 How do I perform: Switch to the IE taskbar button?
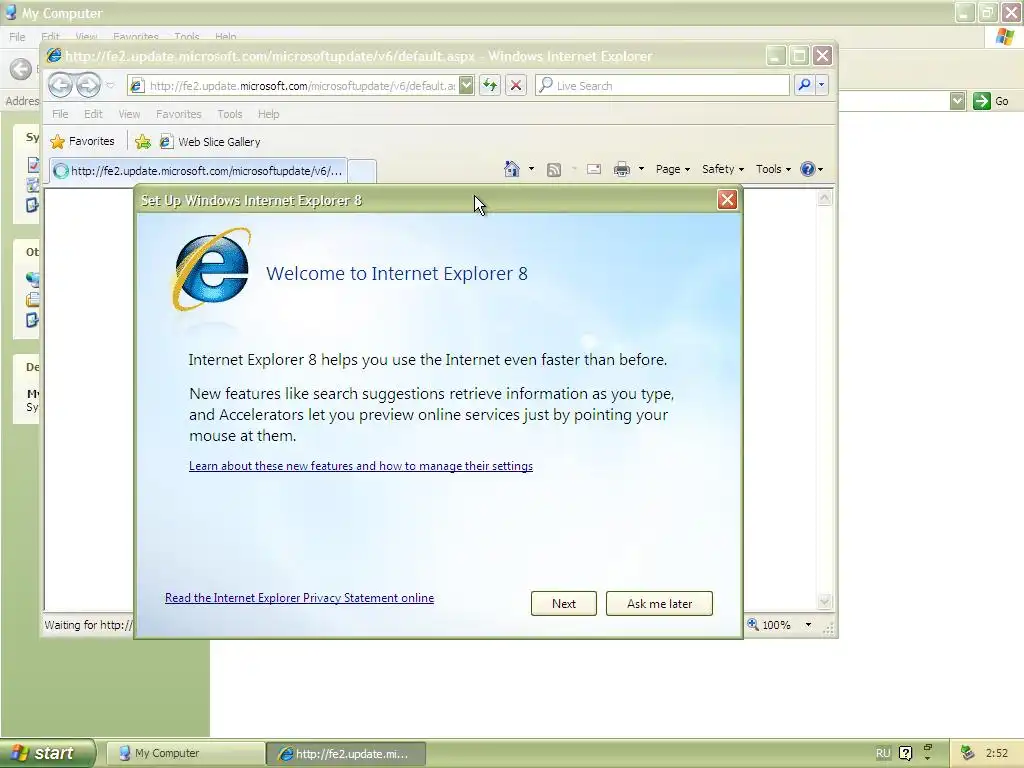click(347, 754)
